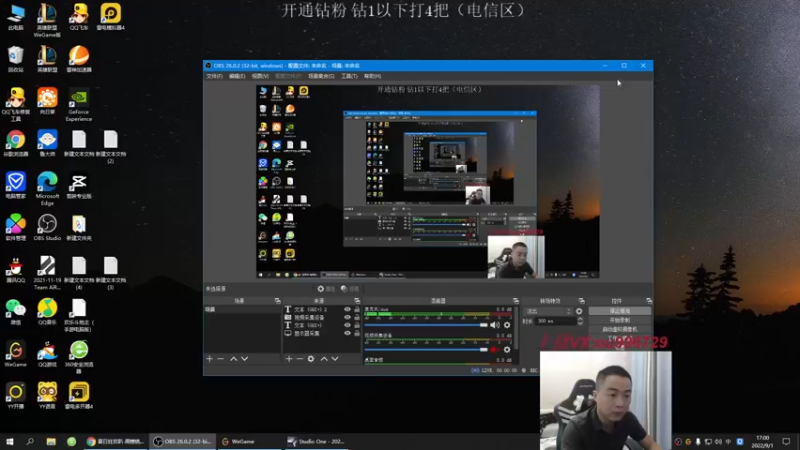
Task: Open League of Legends WeGame desktop shortcut
Action: 47,20
